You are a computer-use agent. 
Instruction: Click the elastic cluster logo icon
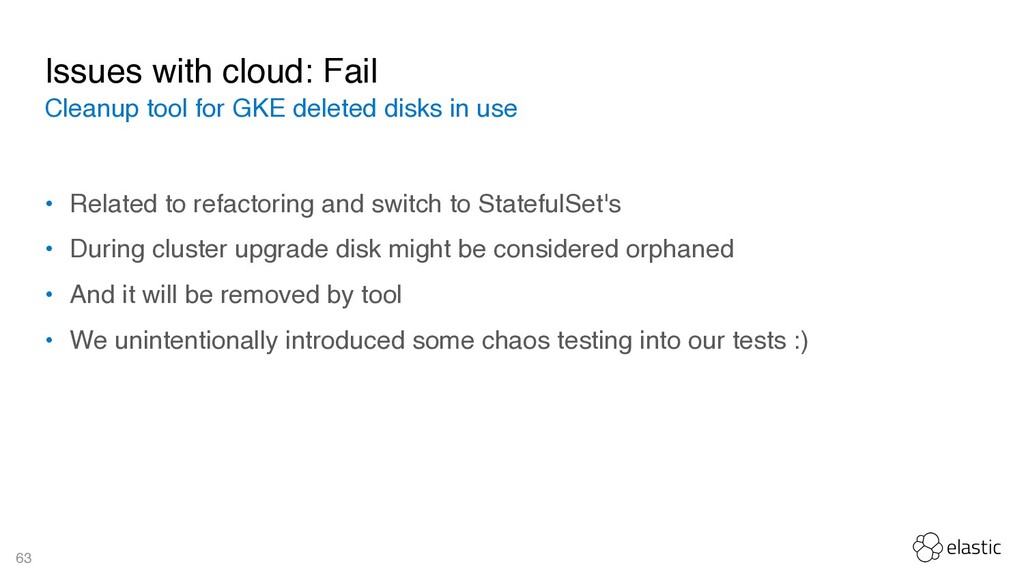pyautogui.click(x=927, y=547)
